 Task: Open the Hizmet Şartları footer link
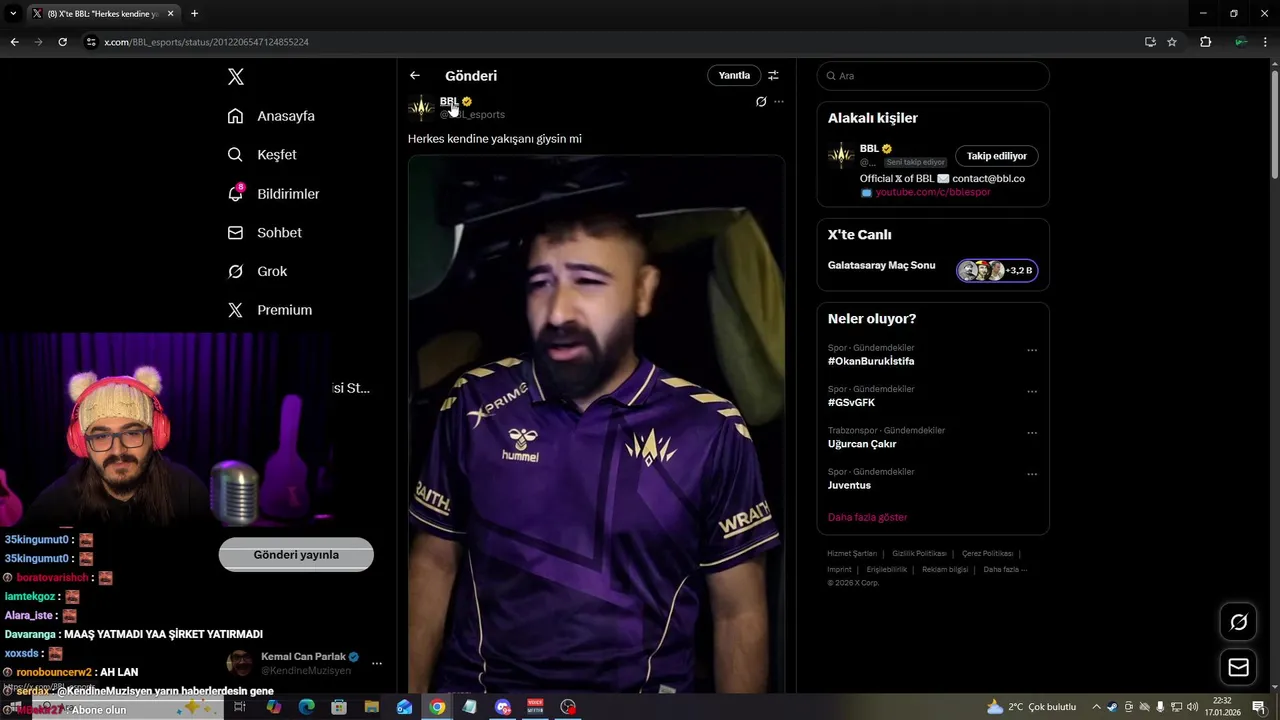point(852,553)
